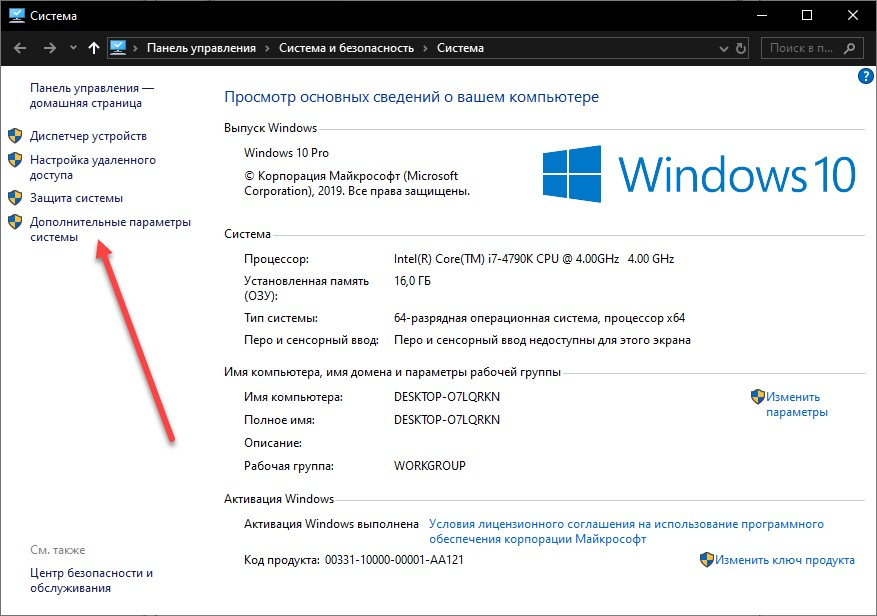Image resolution: width=877 pixels, height=616 pixels.
Task: Go up one level with the up arrow
Action: (94, 48)
